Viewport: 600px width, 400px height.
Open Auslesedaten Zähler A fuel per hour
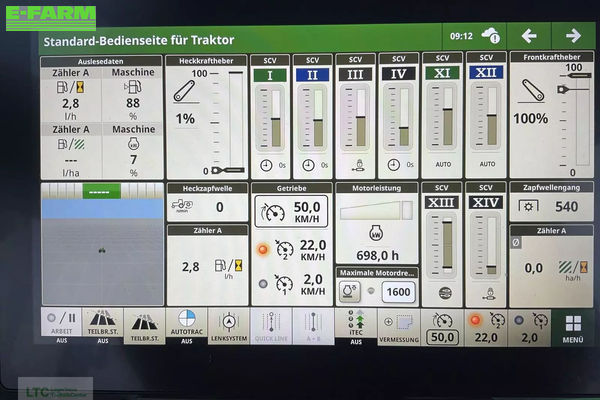click(71, 95)
